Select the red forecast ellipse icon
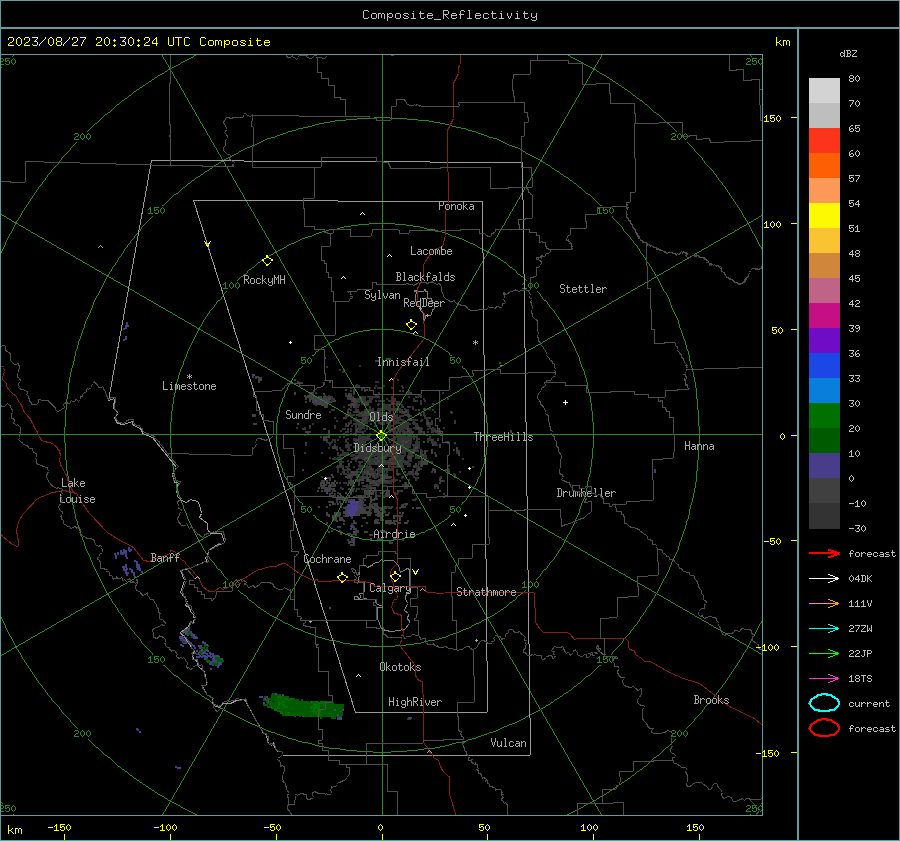The image size is (900, 841). click(x=824, y=728)
